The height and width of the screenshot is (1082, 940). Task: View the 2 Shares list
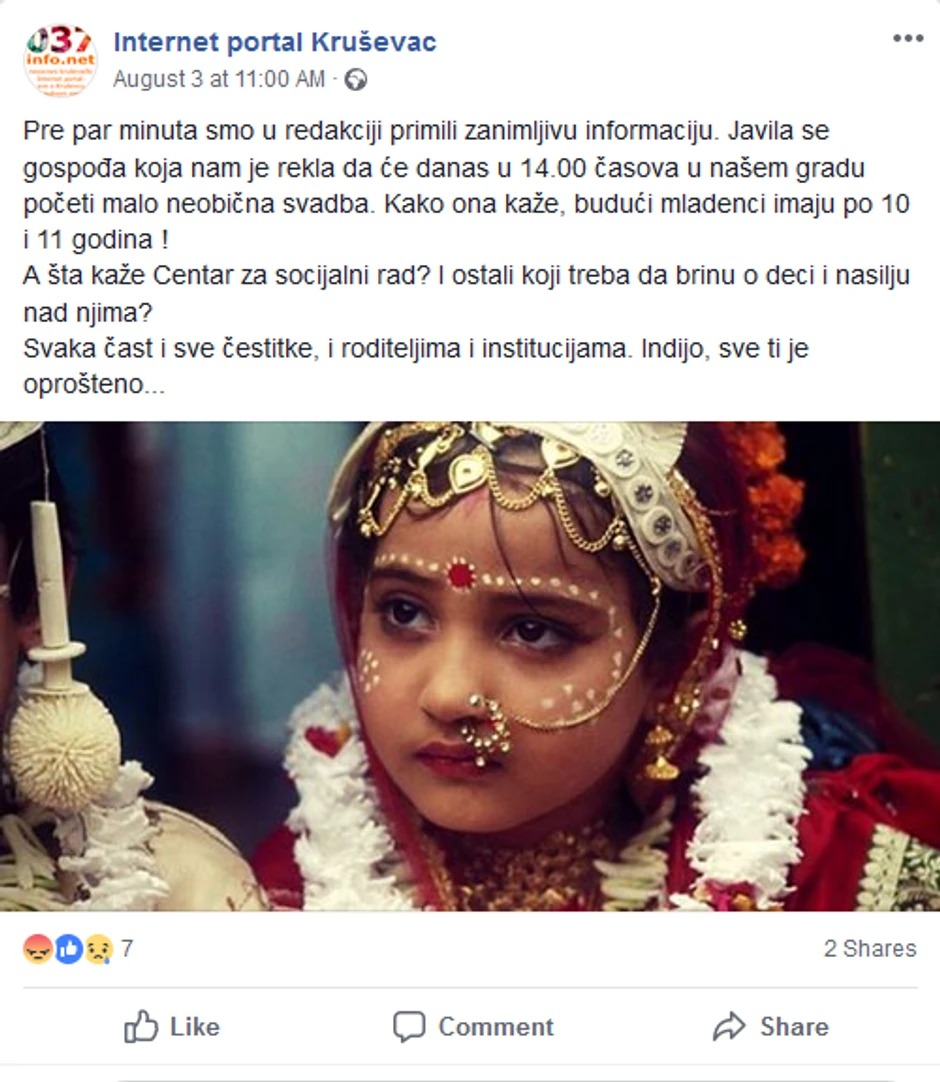point(869,949)
